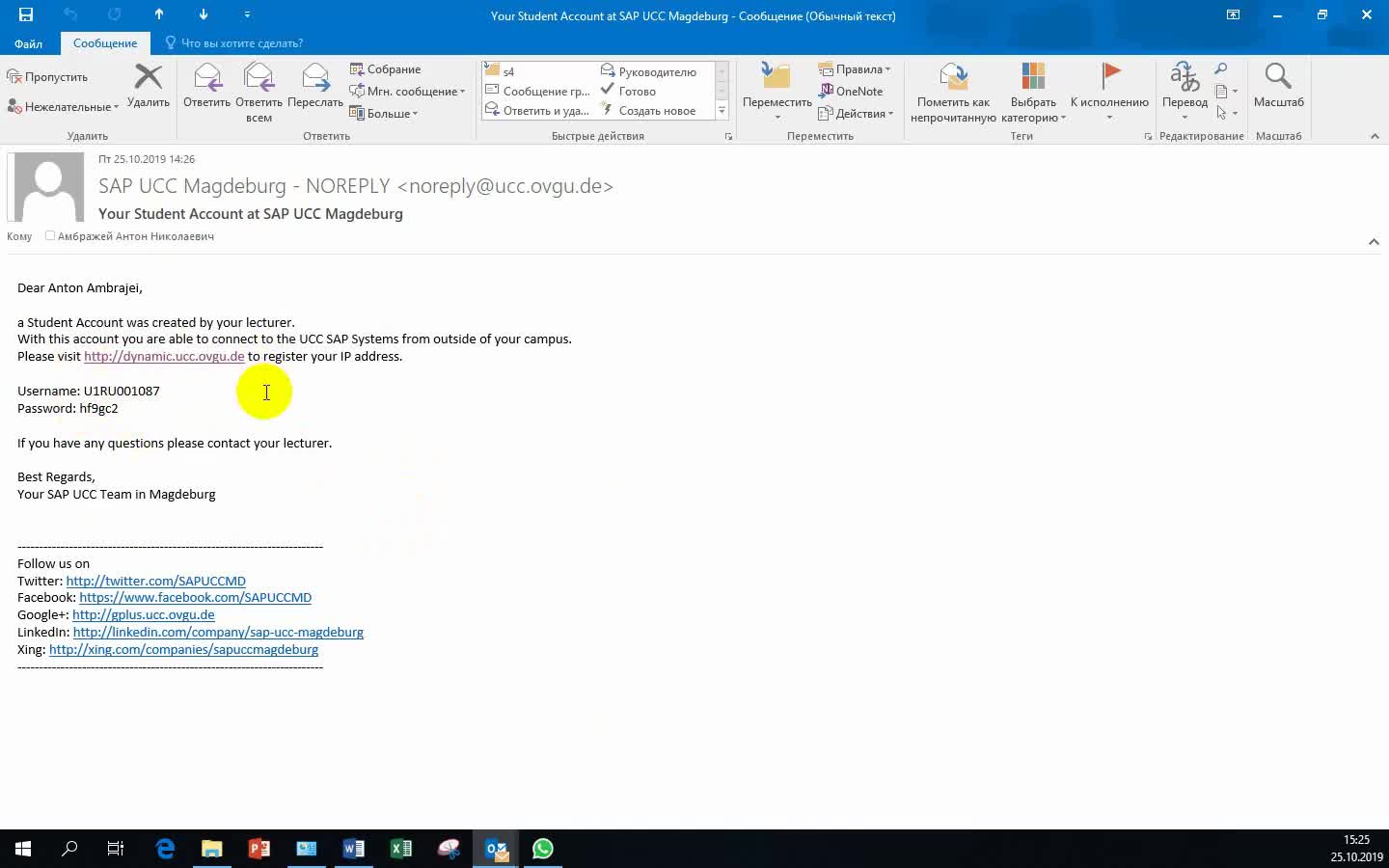This screenshot has width=1389, height=868.
Task: Expand the quick steps gallery
Action: [722, 111]
